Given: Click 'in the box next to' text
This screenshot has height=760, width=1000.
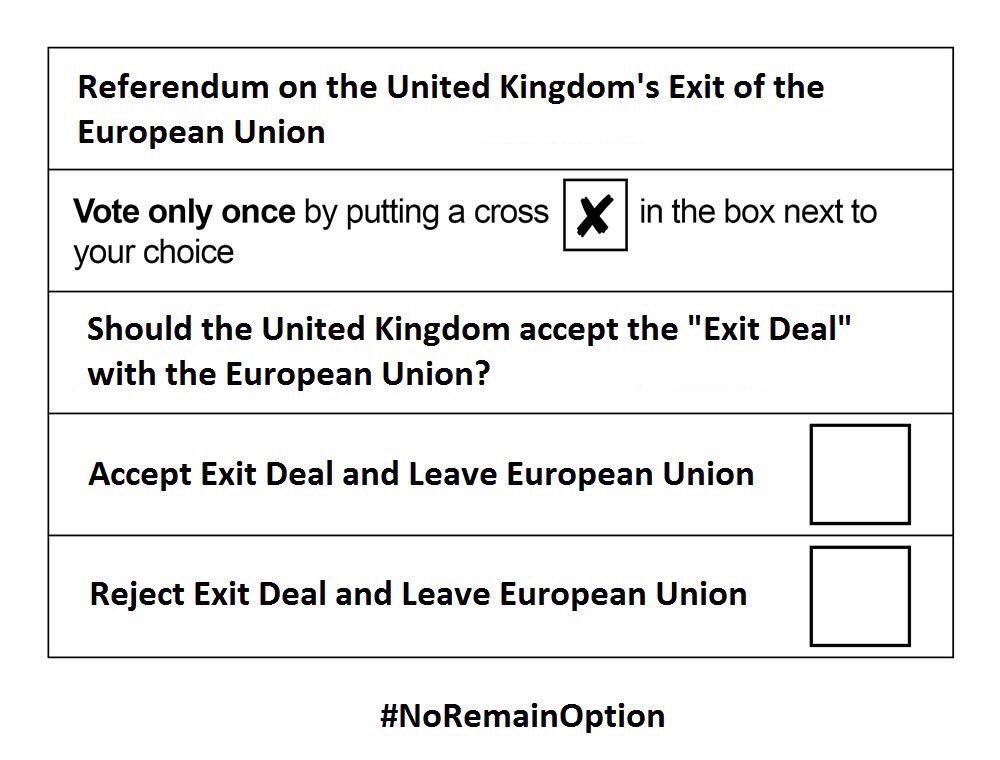Looking at the screenshot, I should (758, 212).
